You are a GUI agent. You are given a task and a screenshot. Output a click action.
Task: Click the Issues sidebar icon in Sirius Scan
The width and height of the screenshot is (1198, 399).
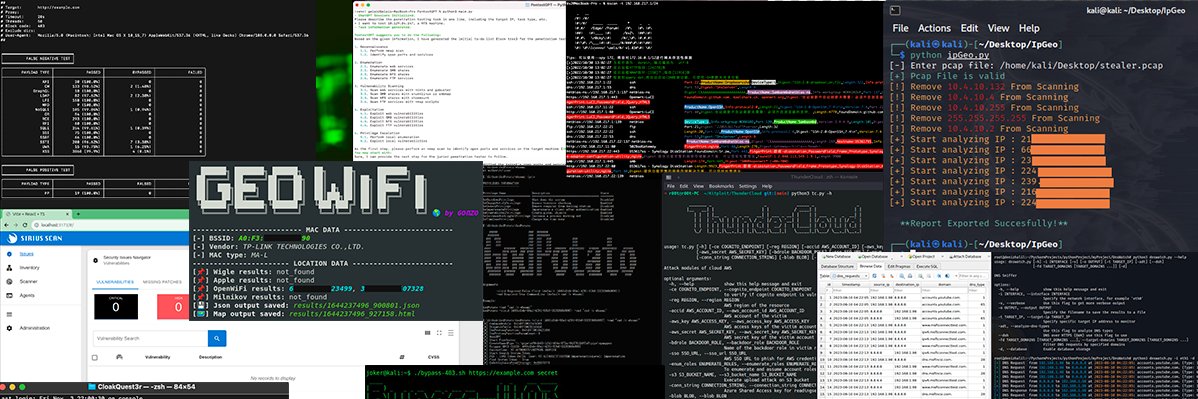coord(9,254)
